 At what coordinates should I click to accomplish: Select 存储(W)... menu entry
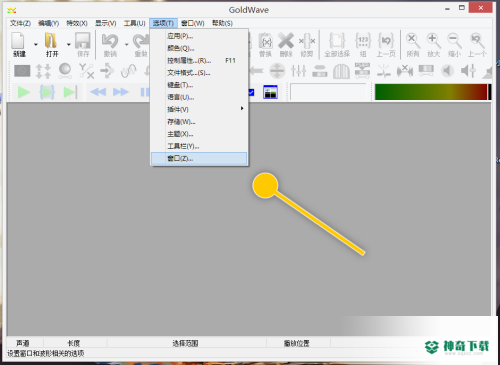(x=199, y=122)
